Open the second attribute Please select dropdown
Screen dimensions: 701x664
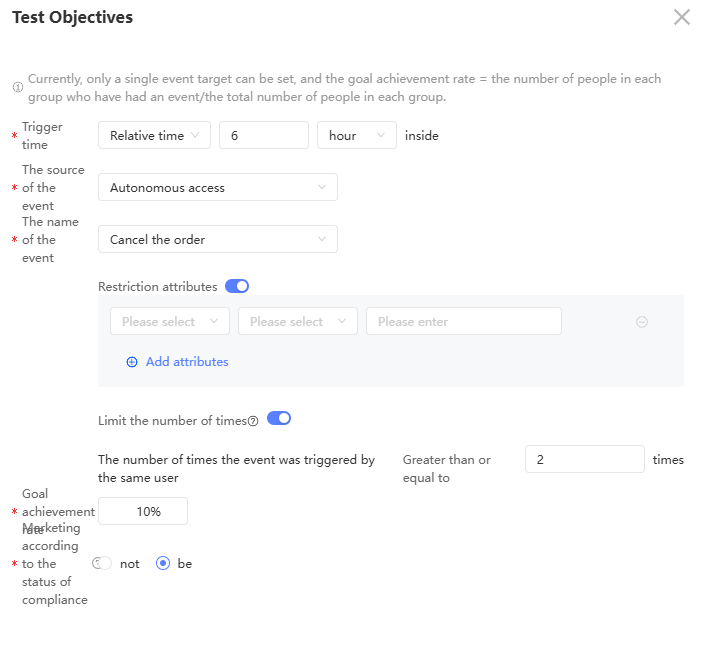(297, 322)
